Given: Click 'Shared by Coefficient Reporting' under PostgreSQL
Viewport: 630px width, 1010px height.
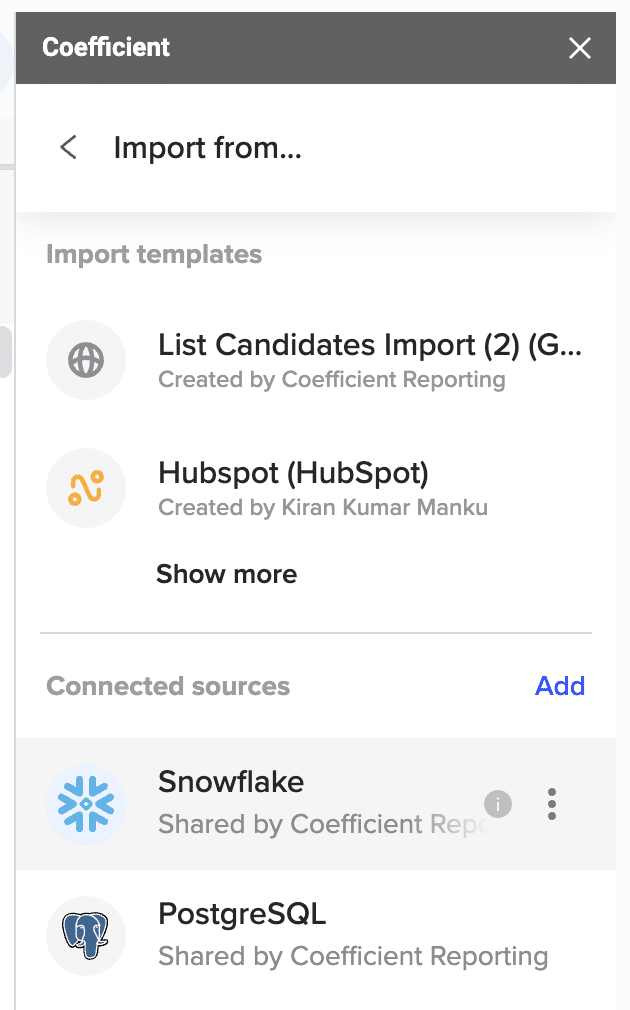Looking at the screenshot, I should (x=353, y=956).
